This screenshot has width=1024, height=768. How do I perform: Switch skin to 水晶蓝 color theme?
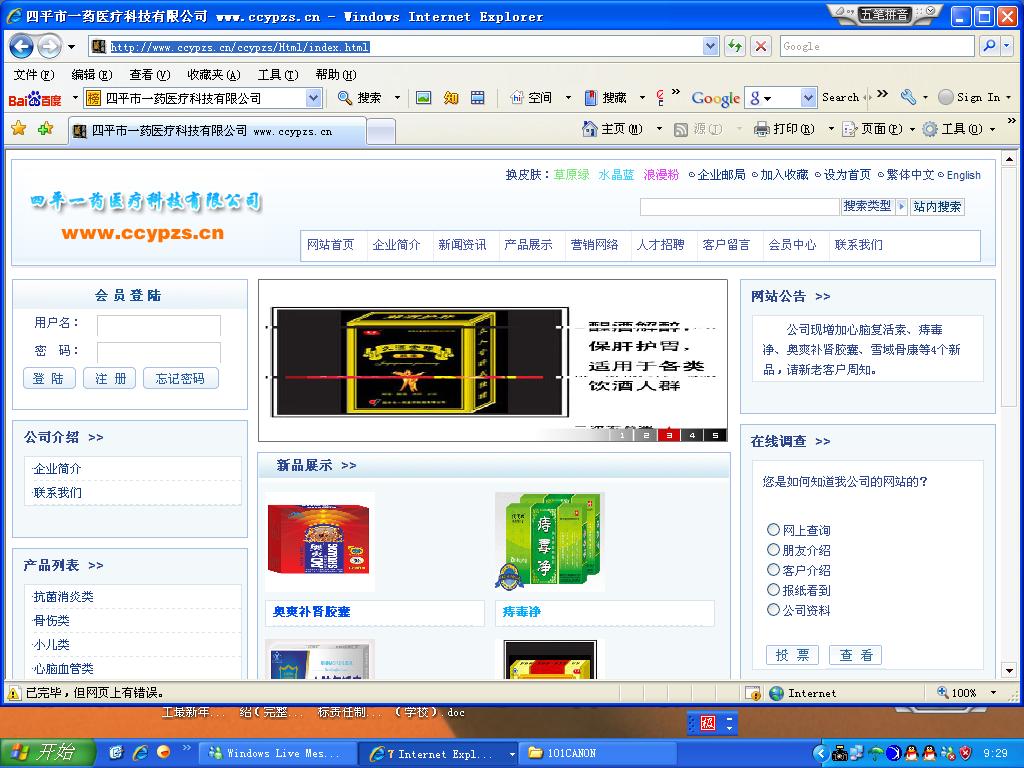[x=616, y=175]
